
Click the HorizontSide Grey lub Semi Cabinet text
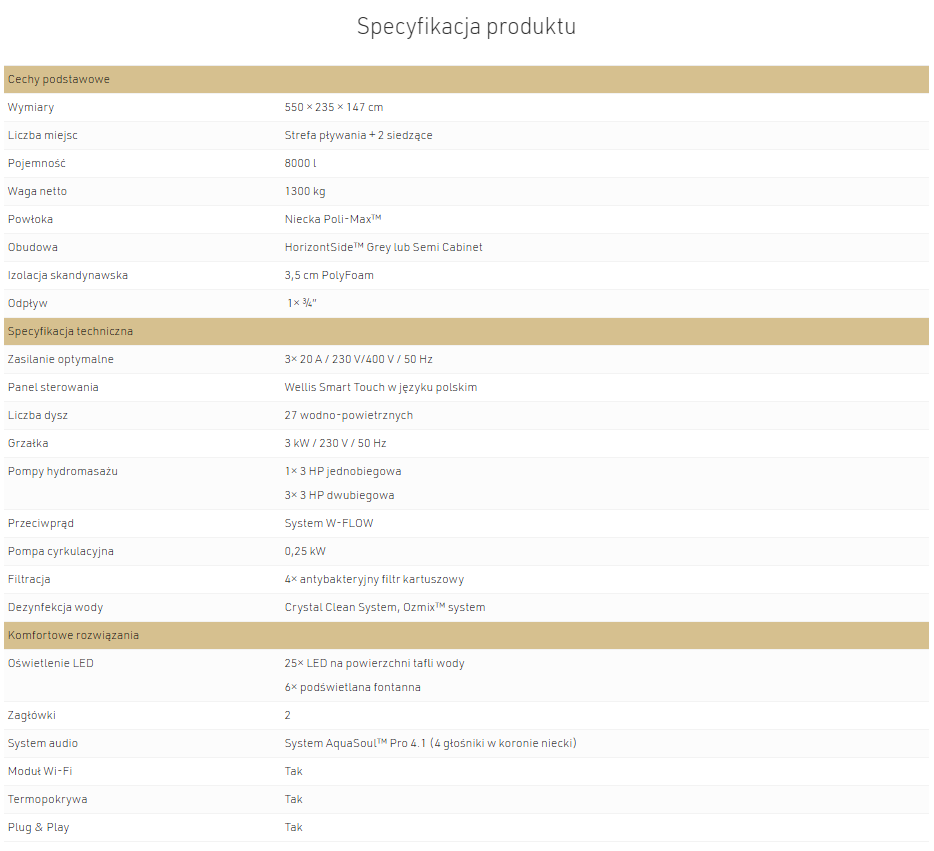(x=384, y=247)
